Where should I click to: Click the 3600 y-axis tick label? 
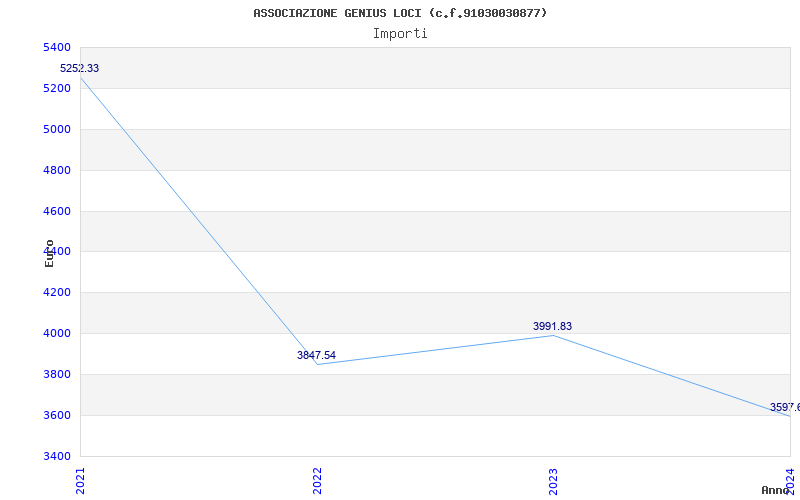57,415
